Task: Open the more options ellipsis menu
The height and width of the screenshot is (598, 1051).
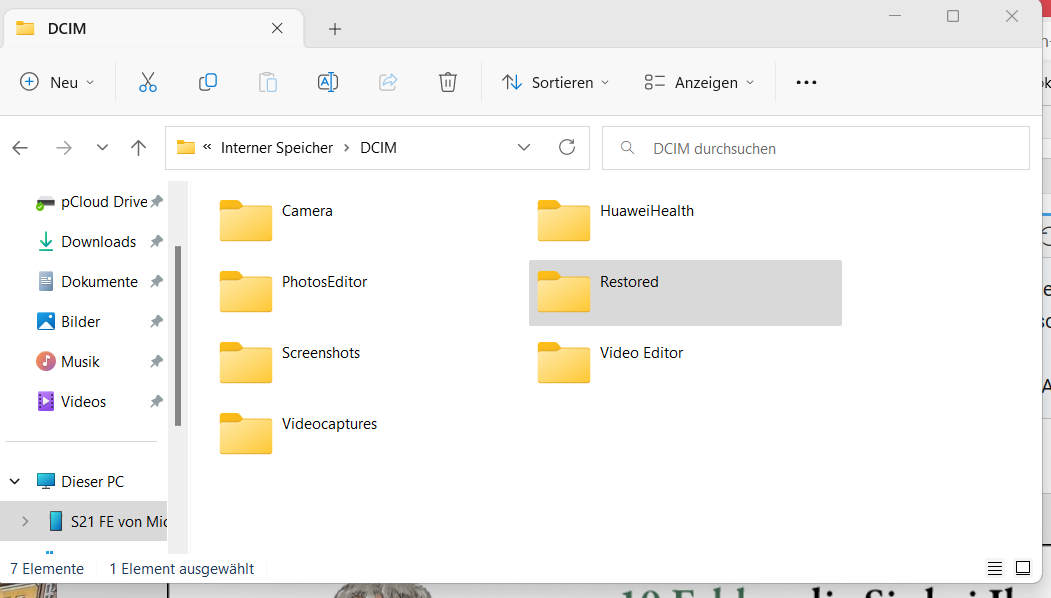Action: coord(806,83)
